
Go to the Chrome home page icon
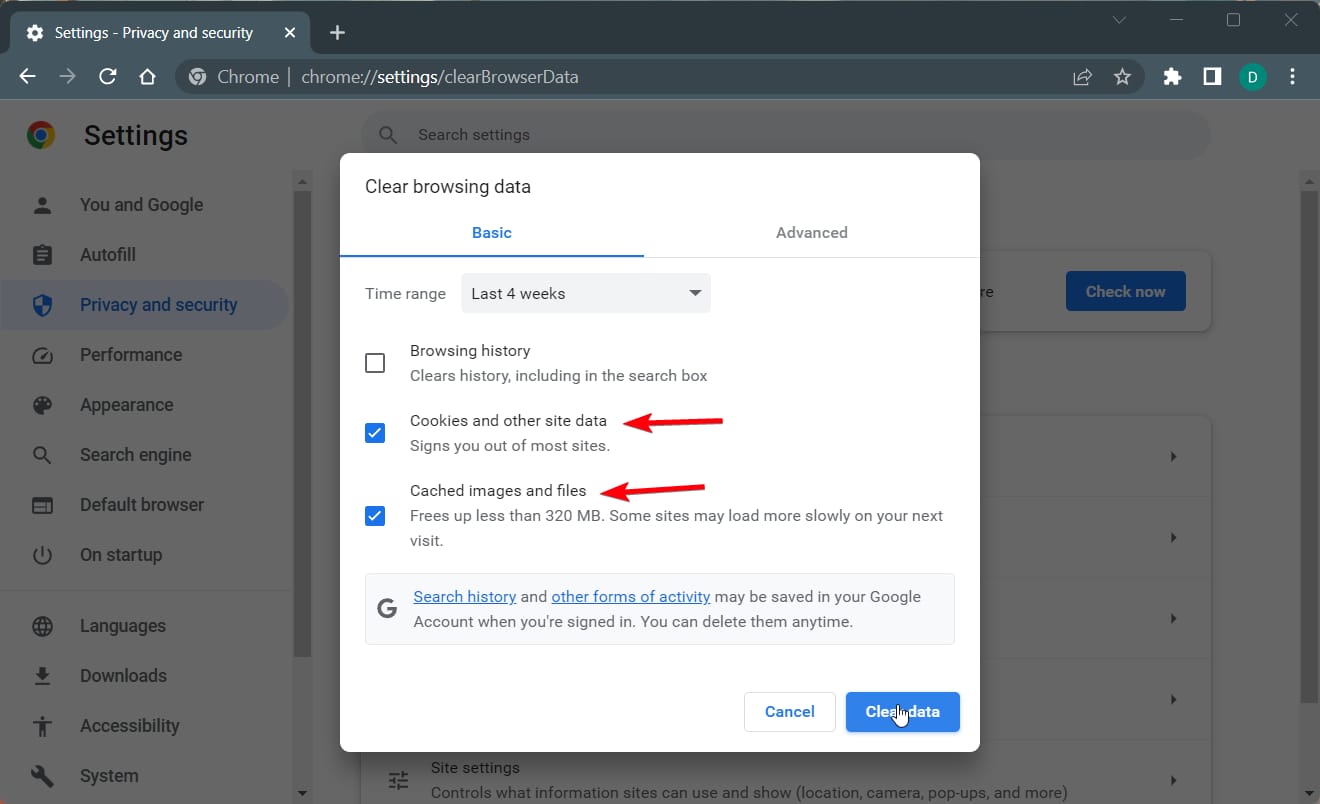pyautogui.click(x=147, y=77)
